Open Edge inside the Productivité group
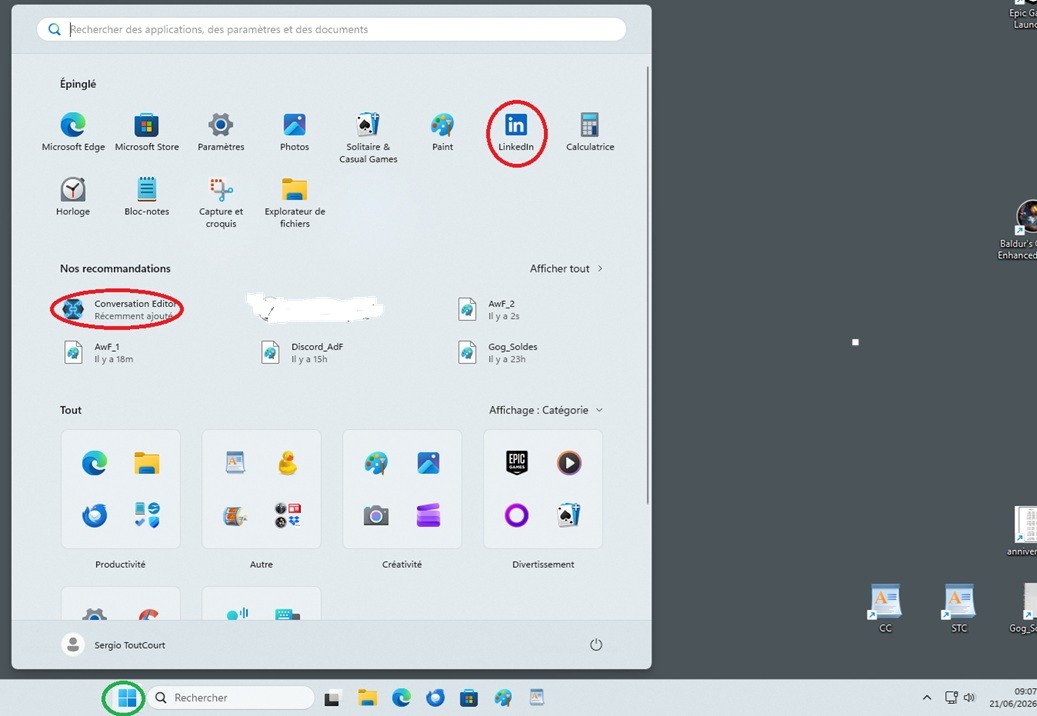This screenshot has width=1037, height=716. [95, 463]
